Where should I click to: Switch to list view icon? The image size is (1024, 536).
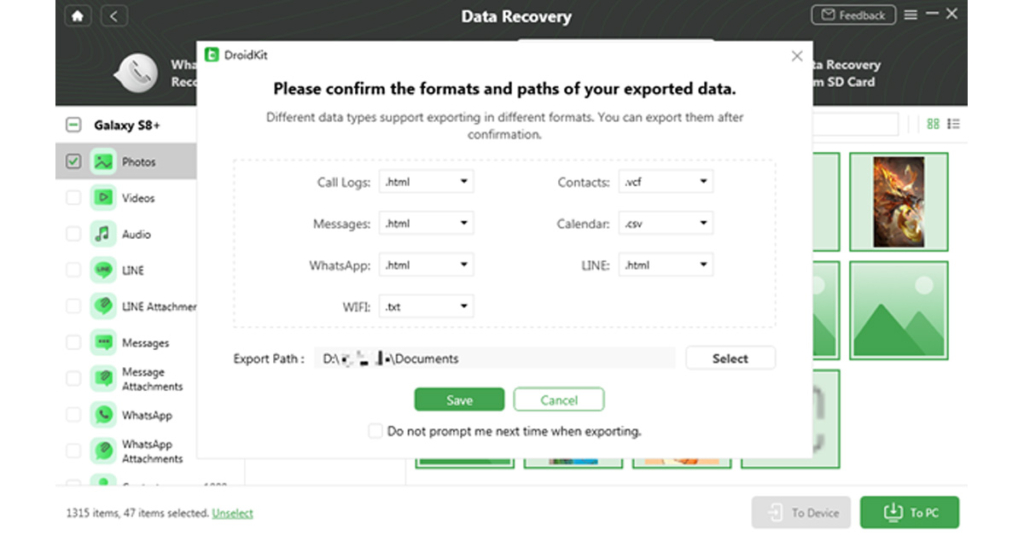pyautogui.click(x=953, y=124)
